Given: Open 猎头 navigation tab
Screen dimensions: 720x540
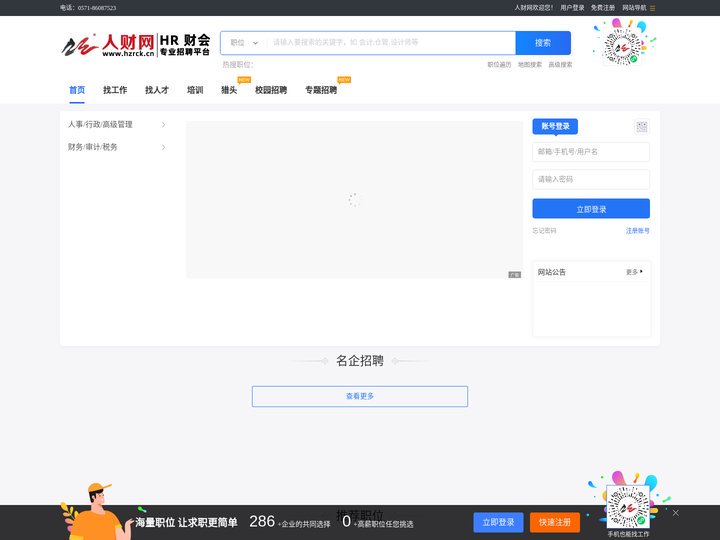Looking at the screenshot, I should 229,90.
